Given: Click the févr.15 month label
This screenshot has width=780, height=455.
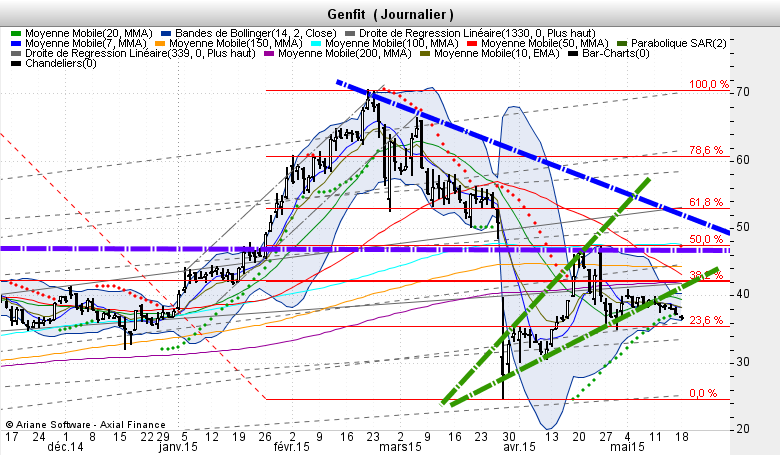Looking at the screenshot, I should coord(292,447).
